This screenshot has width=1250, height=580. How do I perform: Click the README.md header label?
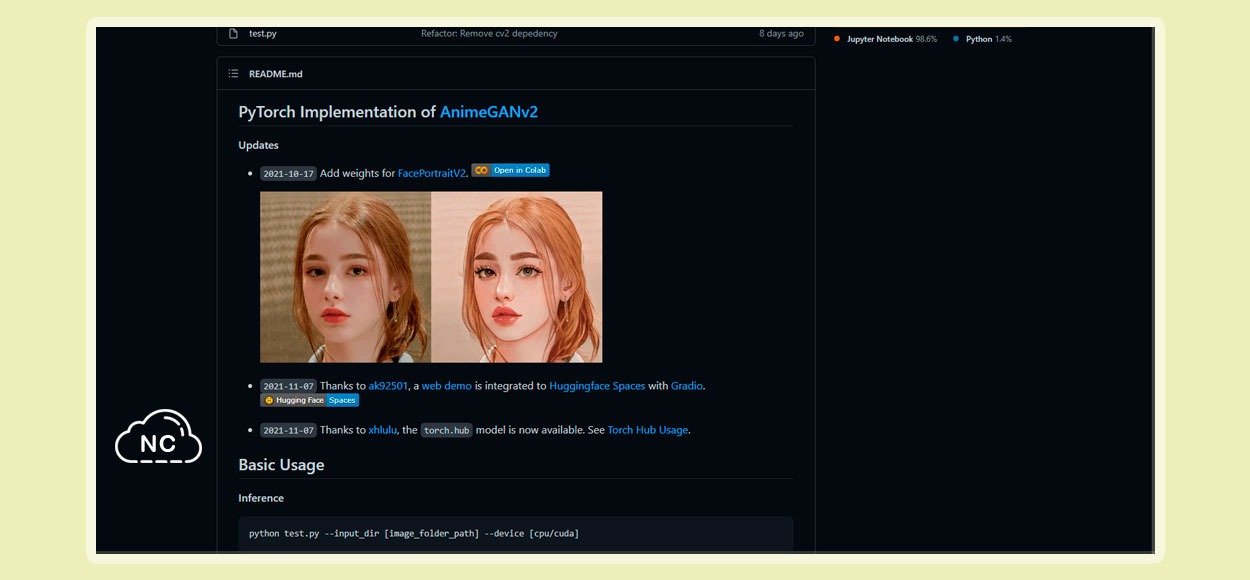pyautogui.click(x=276, y=73)
